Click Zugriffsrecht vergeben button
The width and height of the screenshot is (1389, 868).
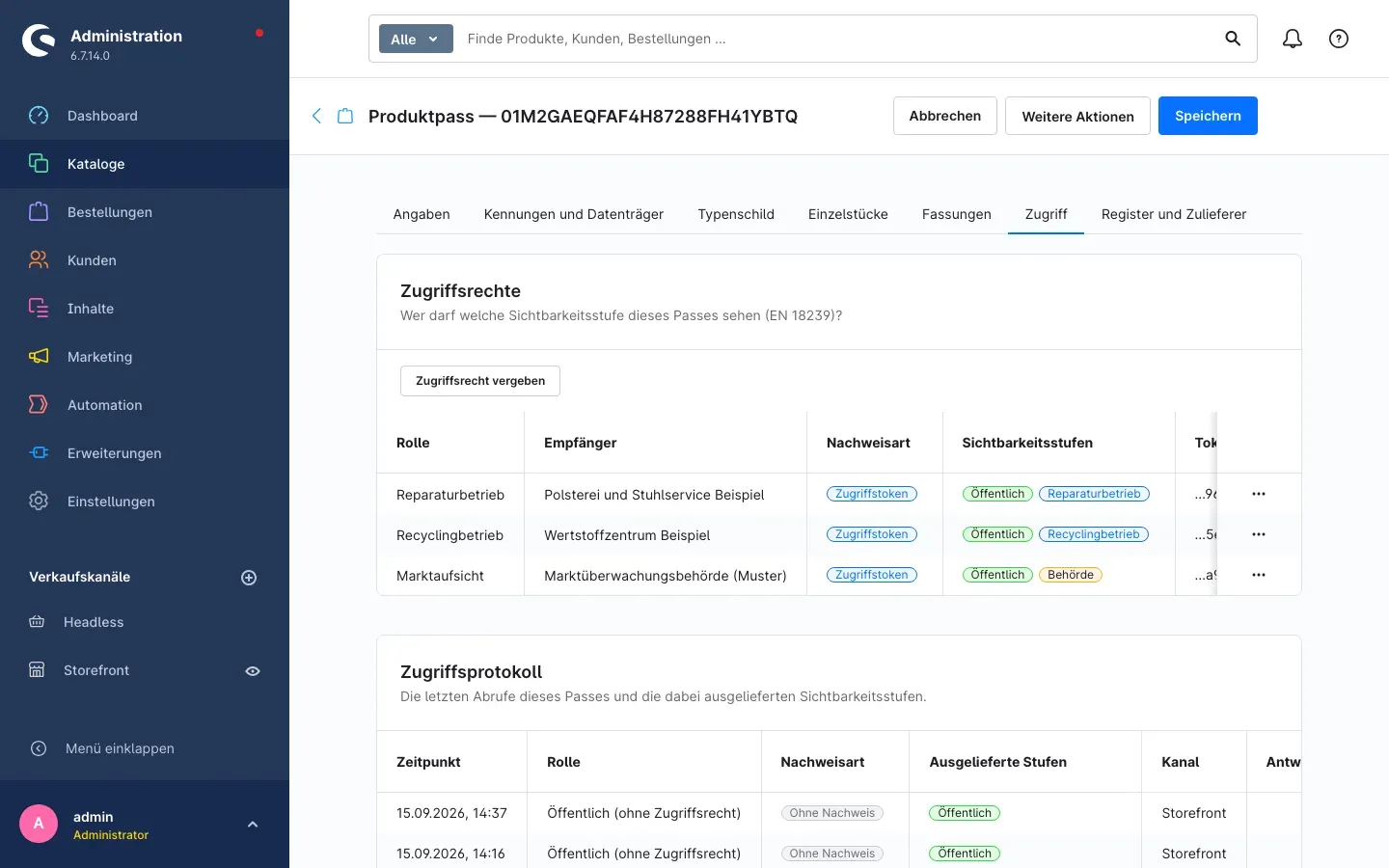[x=480, y=381]
